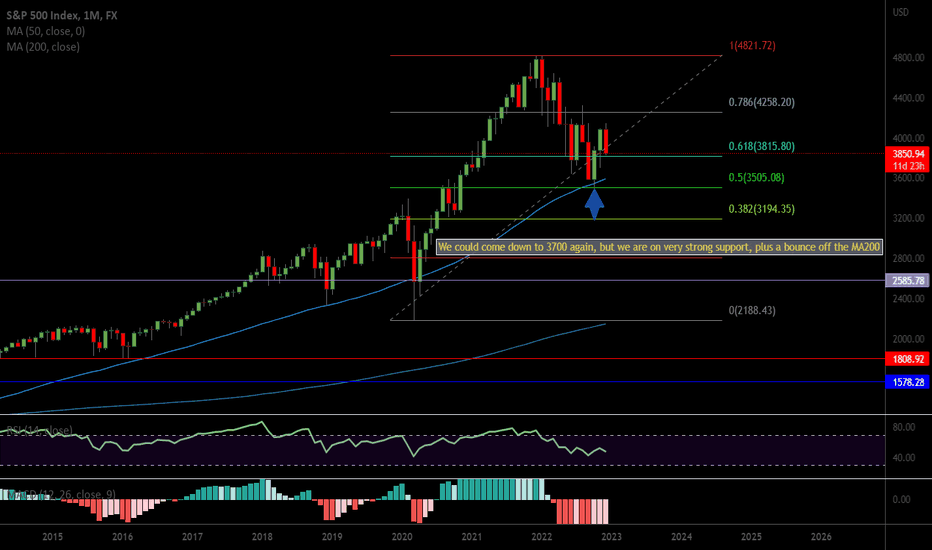932x550 pixels.
Task: Click the 0.382(3194.35) Fibonacci label
Action: coord(761,209)
